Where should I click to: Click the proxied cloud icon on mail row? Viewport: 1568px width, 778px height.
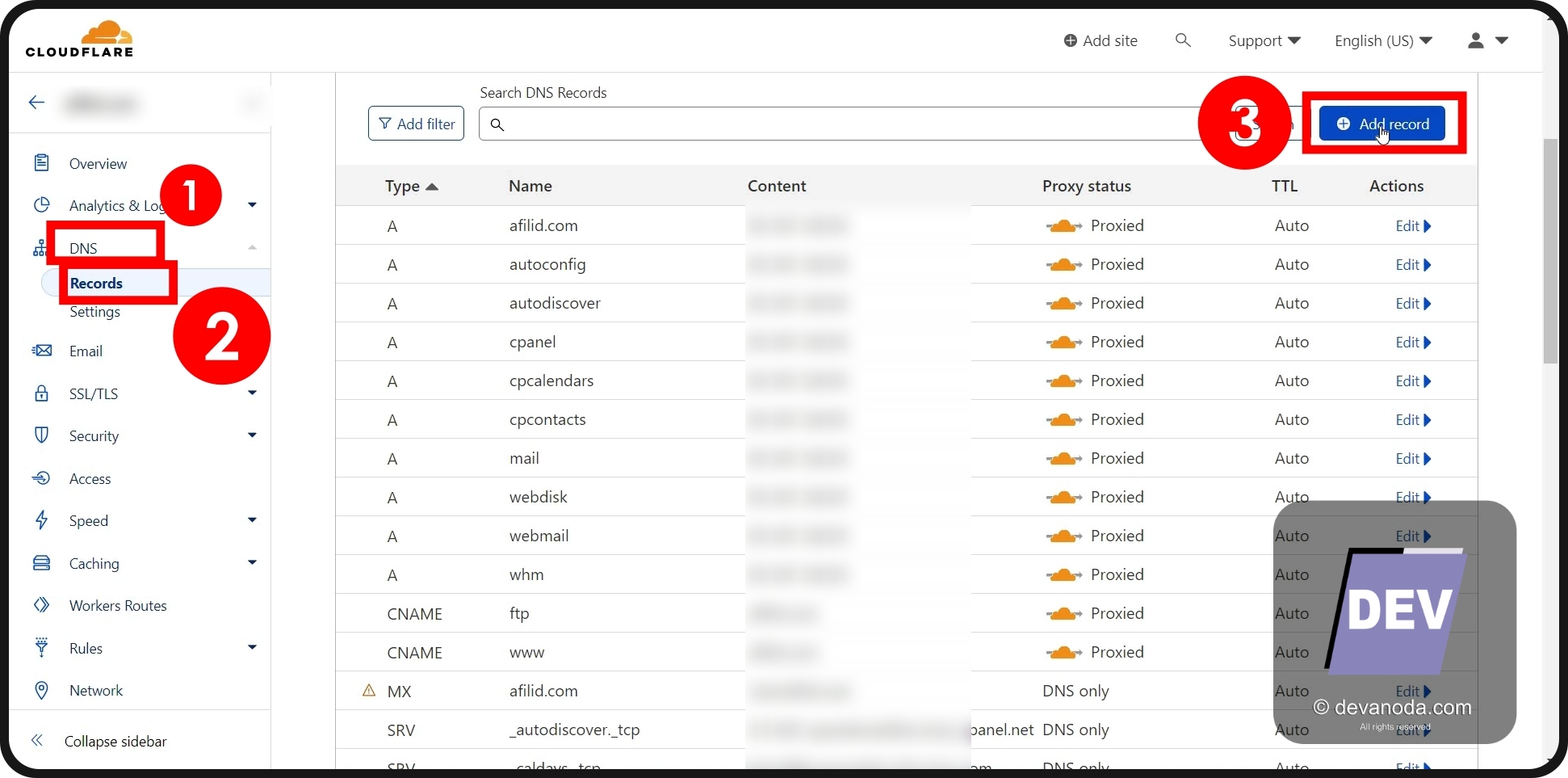[x=1064, y=459]
